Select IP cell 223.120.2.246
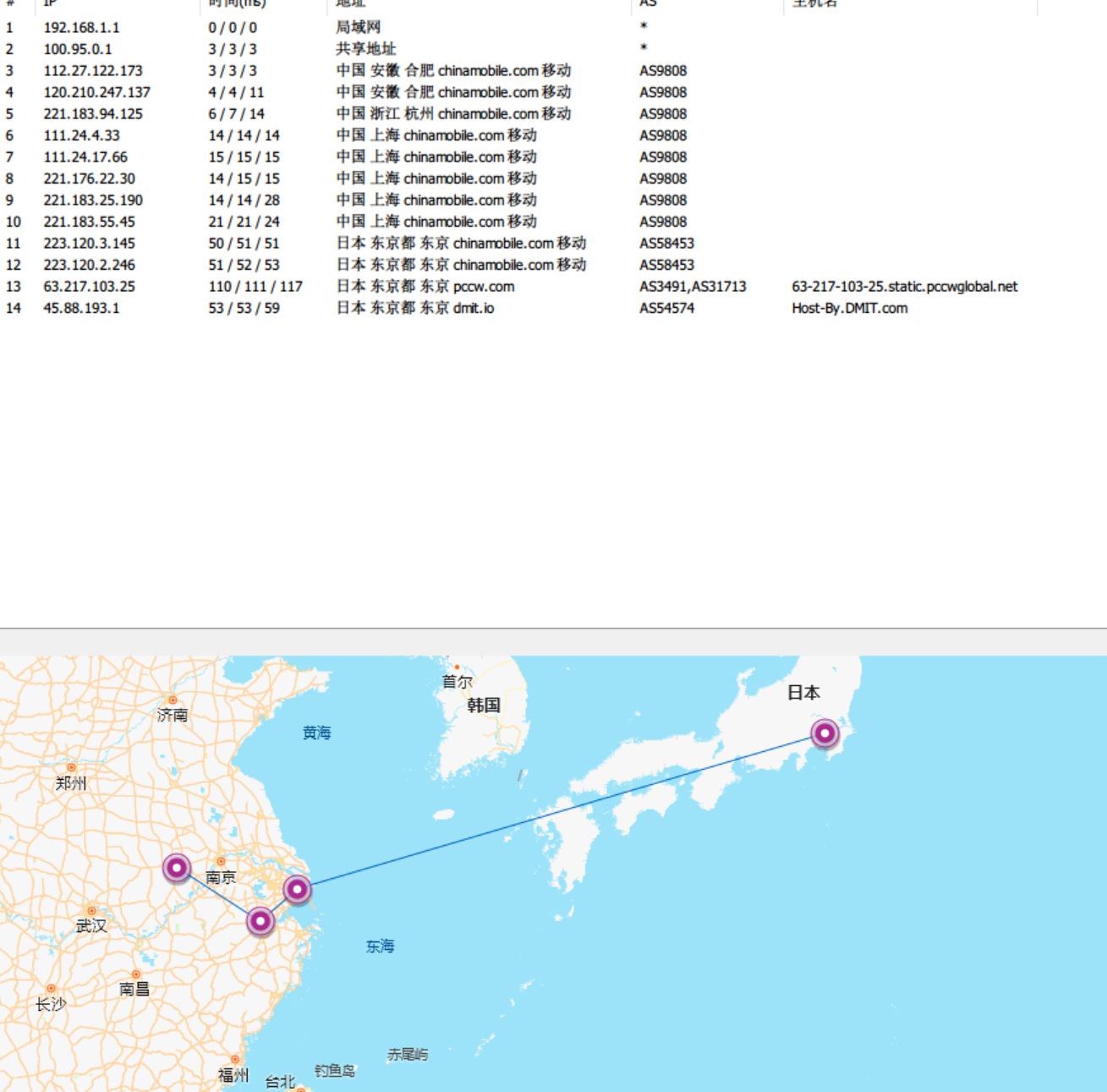Screen dimensions: 1107x1092 (89, 265)
